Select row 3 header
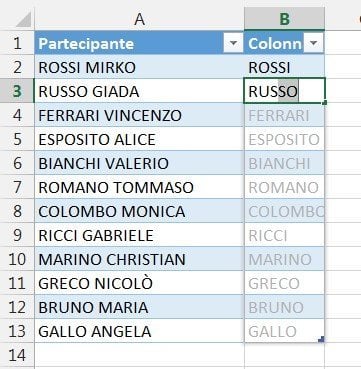Screen dimensions: 361x369 17,91
